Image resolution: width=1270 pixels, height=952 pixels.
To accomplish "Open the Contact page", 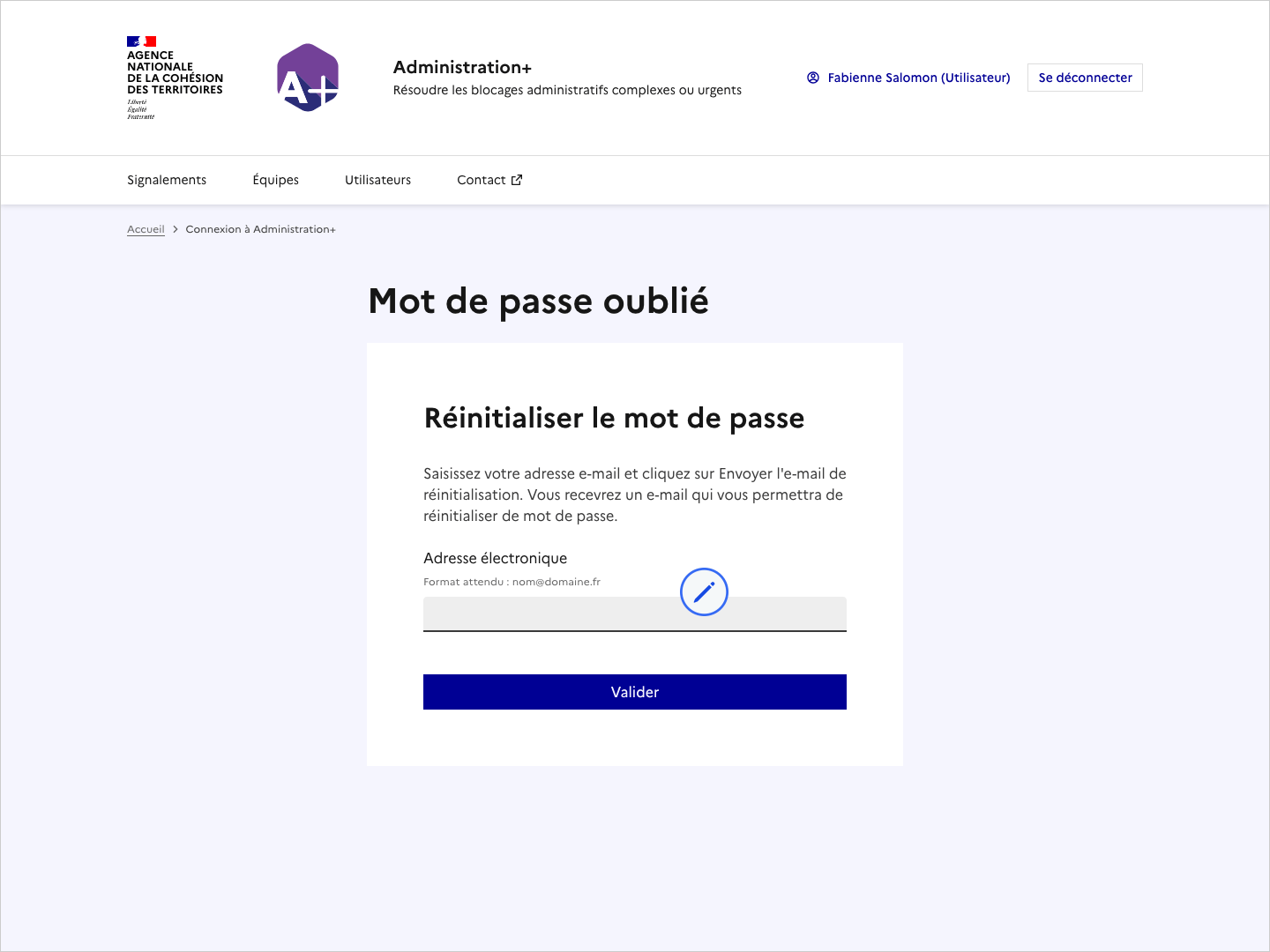I will pyautogui.click(x=482, y=180).
